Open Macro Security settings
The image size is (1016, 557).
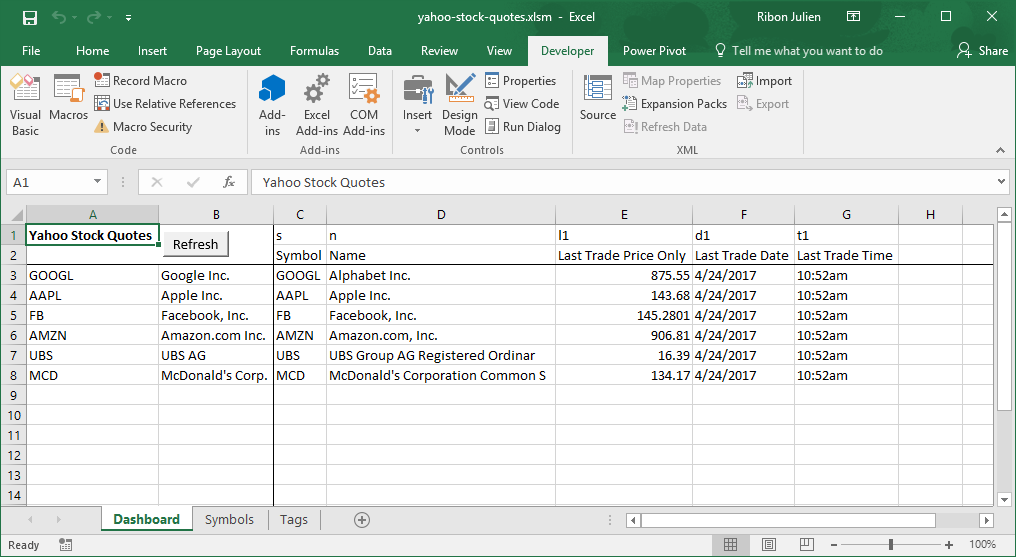143,126
